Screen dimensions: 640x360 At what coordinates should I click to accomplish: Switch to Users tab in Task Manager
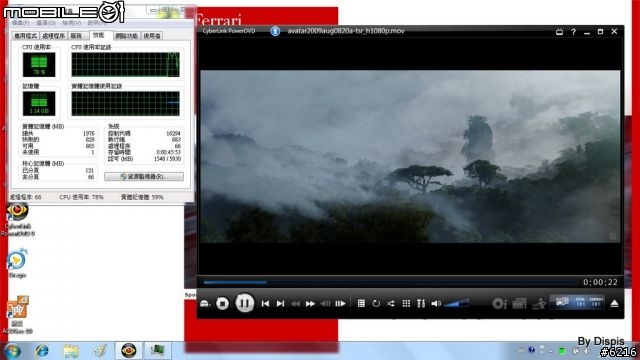(x=152, y=36)
